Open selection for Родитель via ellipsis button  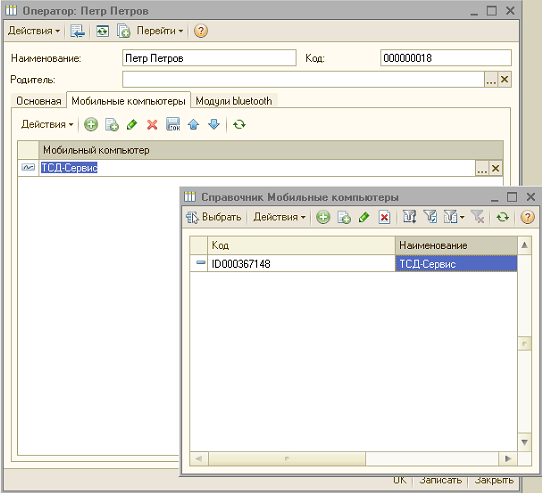[x=491, y=80]
